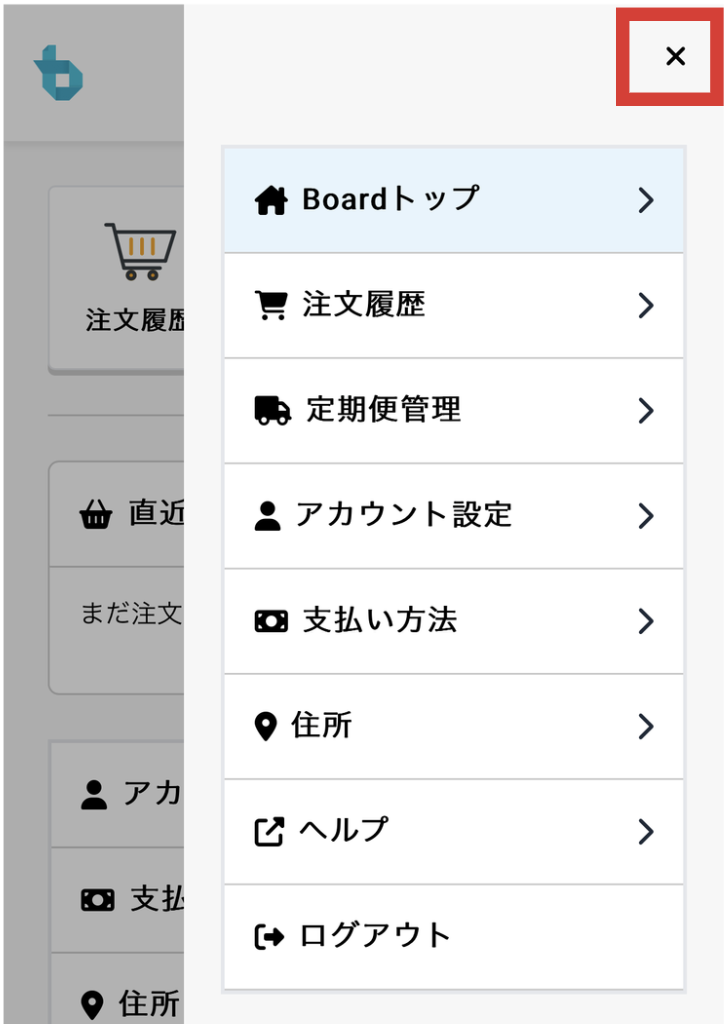
Task: Open the ヘルプ link text
Action: 344,831
